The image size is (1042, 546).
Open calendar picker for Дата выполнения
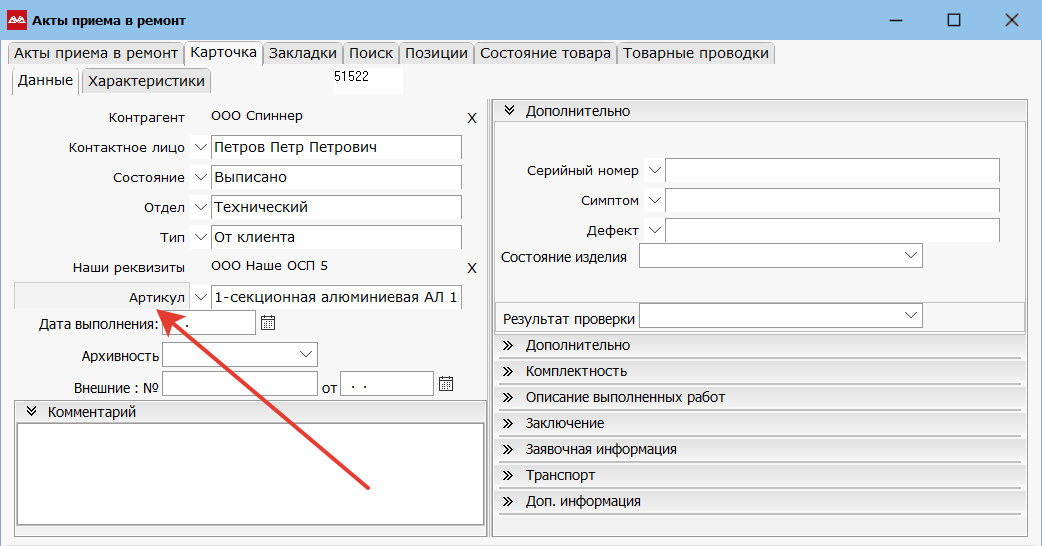(268, 323)
